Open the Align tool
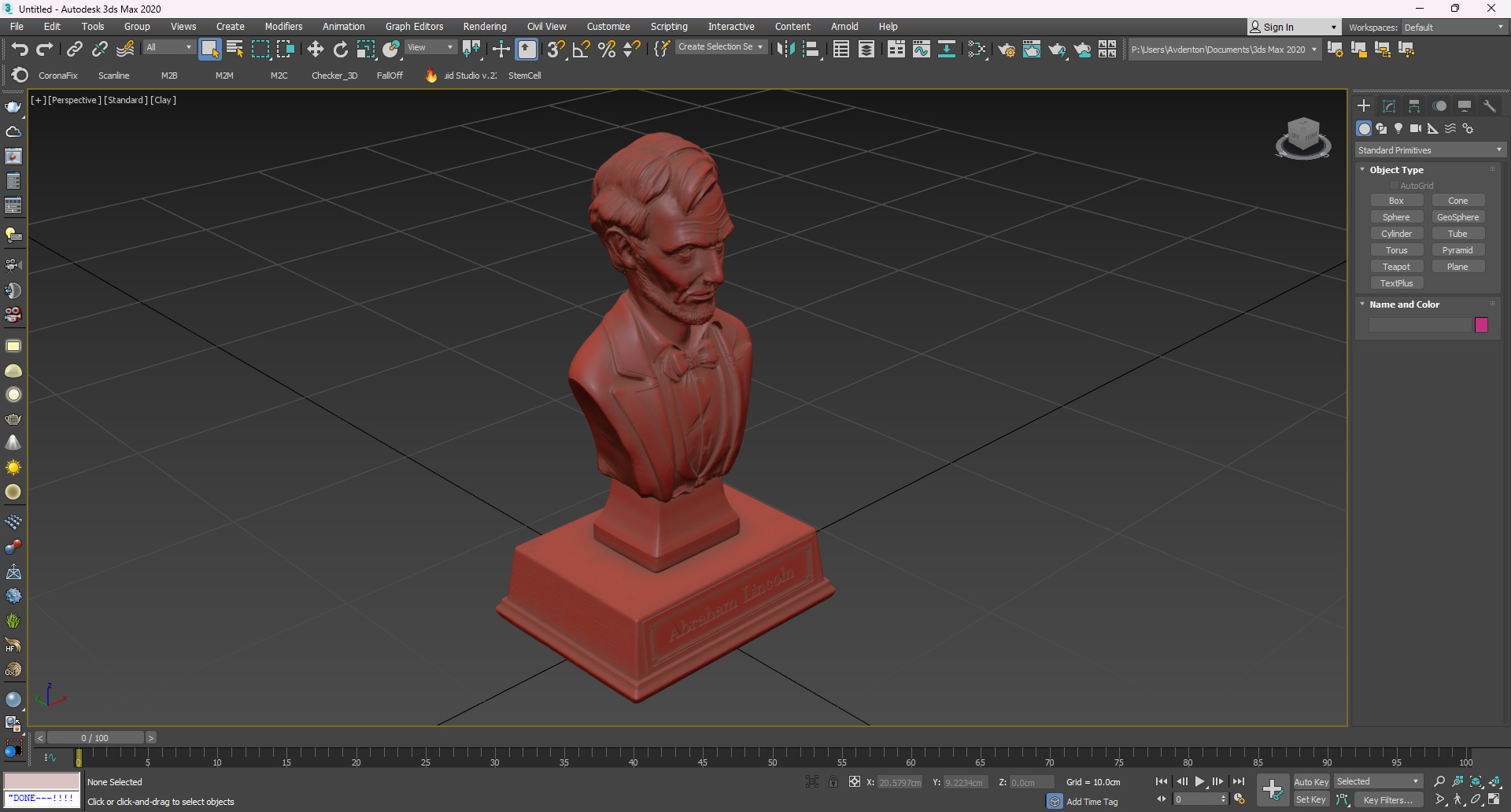Viewport: 1511px width, 812px height. [x=811, y=50]
